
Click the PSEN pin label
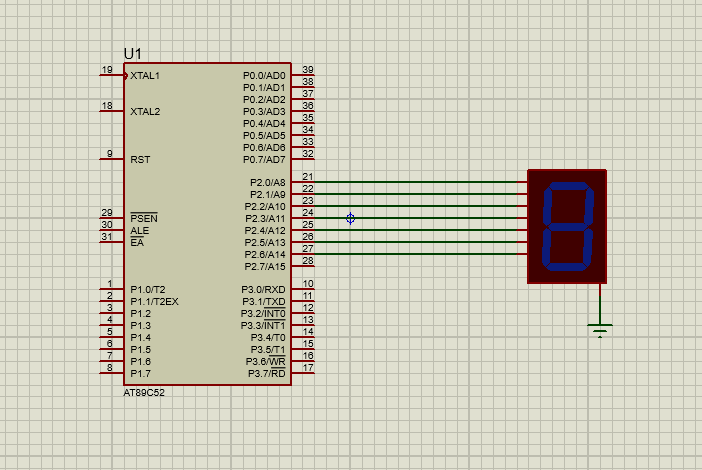point(144,218)
